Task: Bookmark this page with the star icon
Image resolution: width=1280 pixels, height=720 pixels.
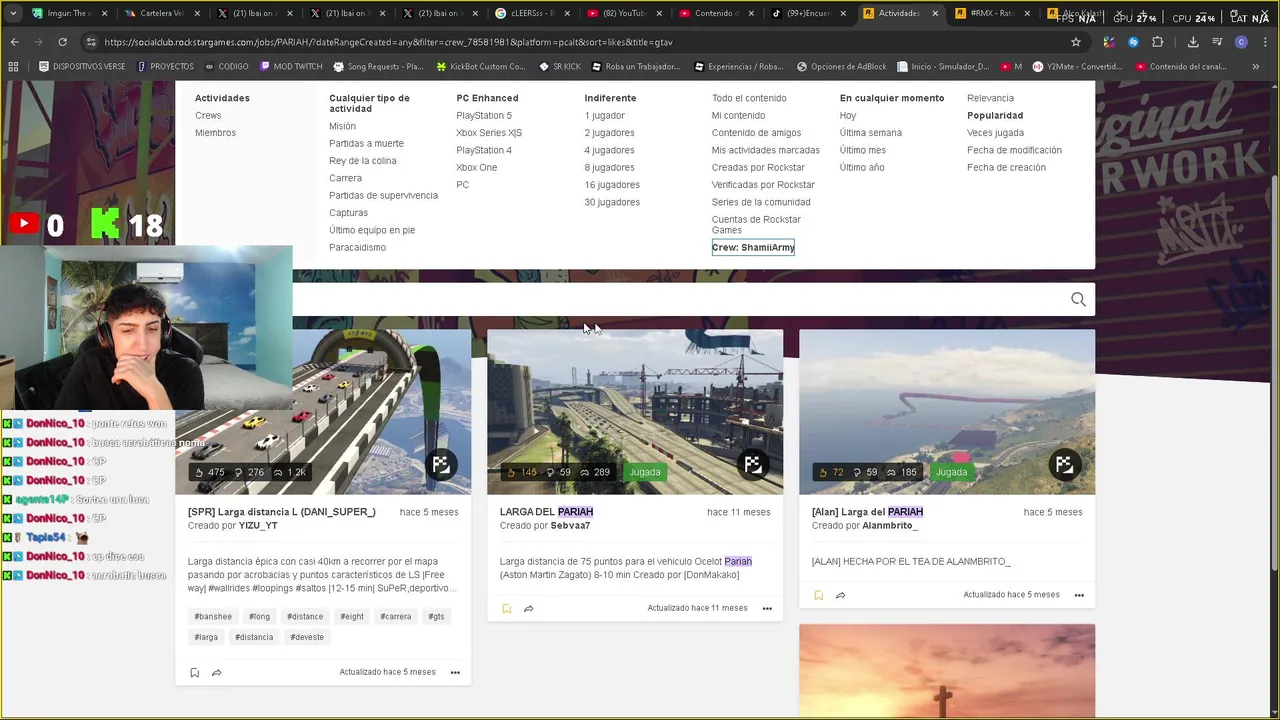Action: point(1076,42)
